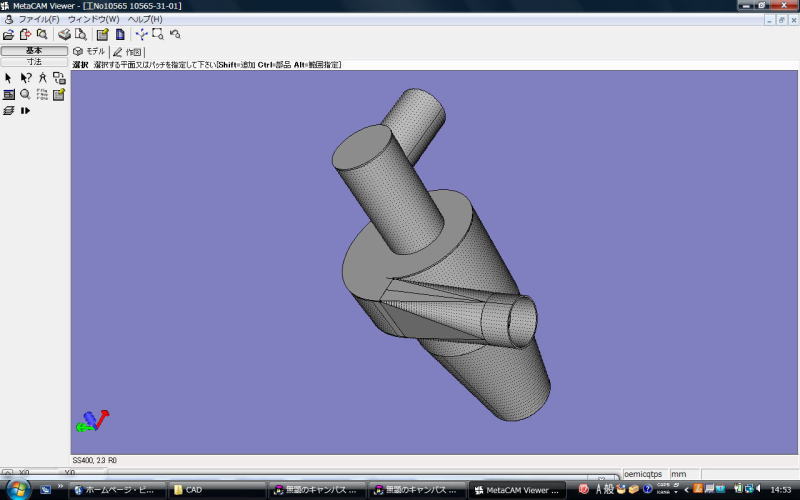
Task: Select the arrow pointer tool
Action: pyautogui.click(x=8, y=78)
